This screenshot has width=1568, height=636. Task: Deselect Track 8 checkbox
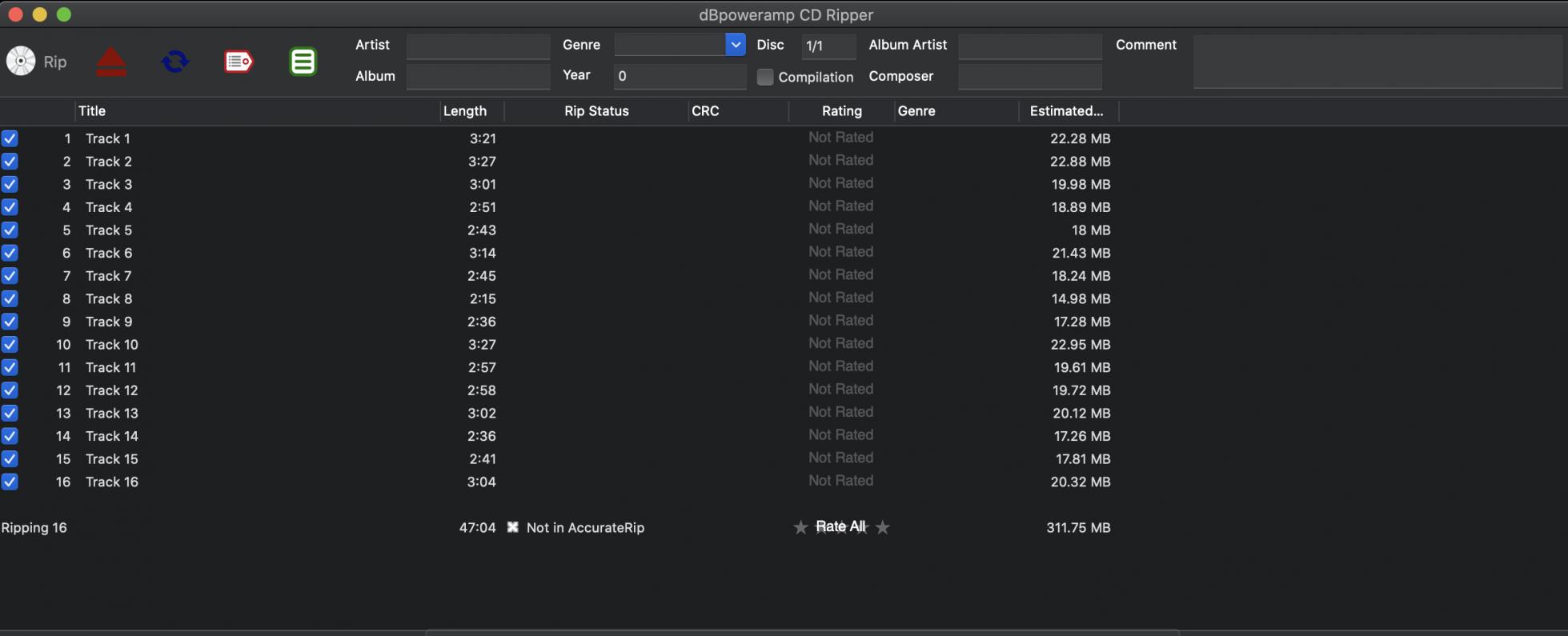pyautogui.click(x=10, y=298)
